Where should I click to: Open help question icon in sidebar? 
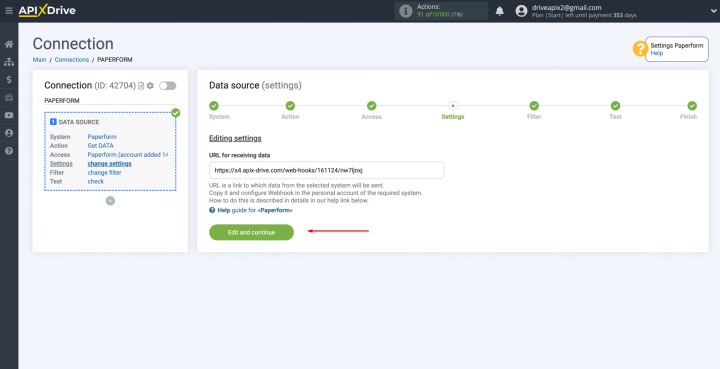click(x=9, y=151)
